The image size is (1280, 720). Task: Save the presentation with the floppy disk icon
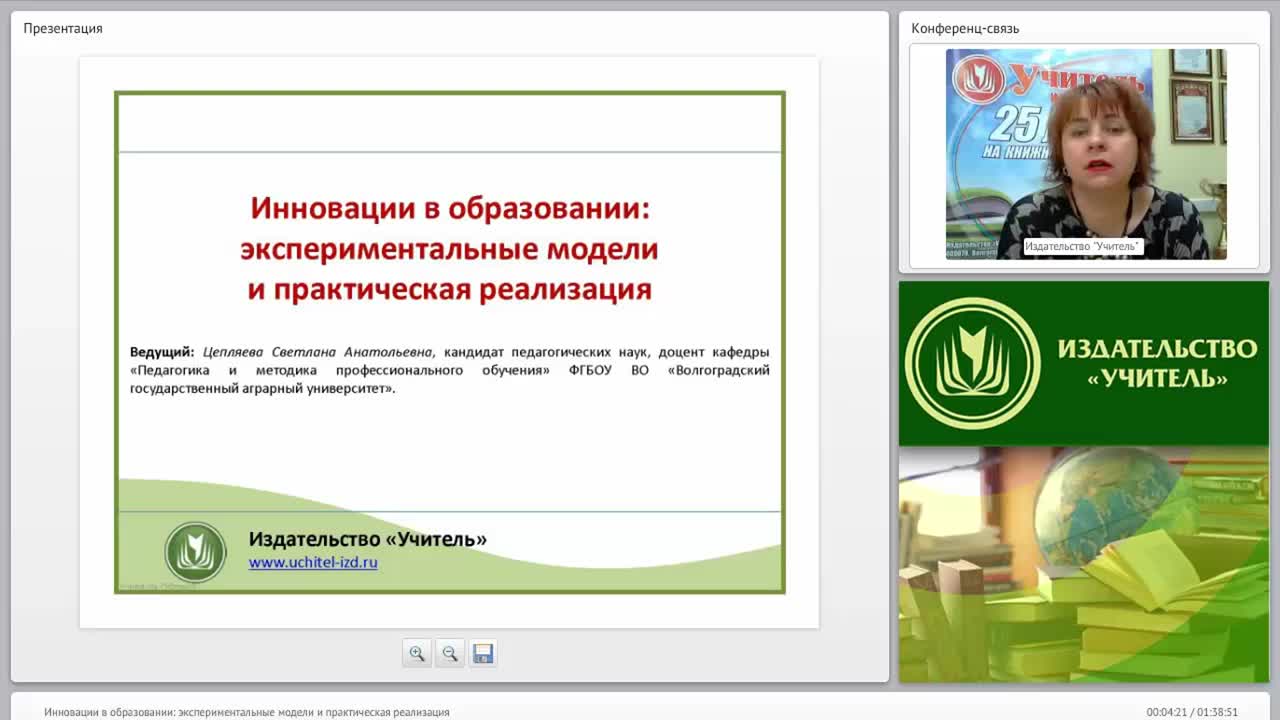coord(483,653)
